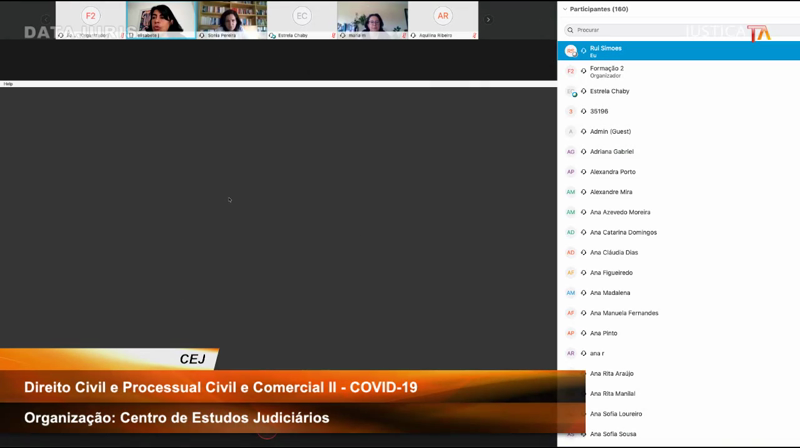The image size is (800, 448).
Task: Click the AP avatar of Alexandra Porto
Action: pyautogui.click(x=571, y=172)
